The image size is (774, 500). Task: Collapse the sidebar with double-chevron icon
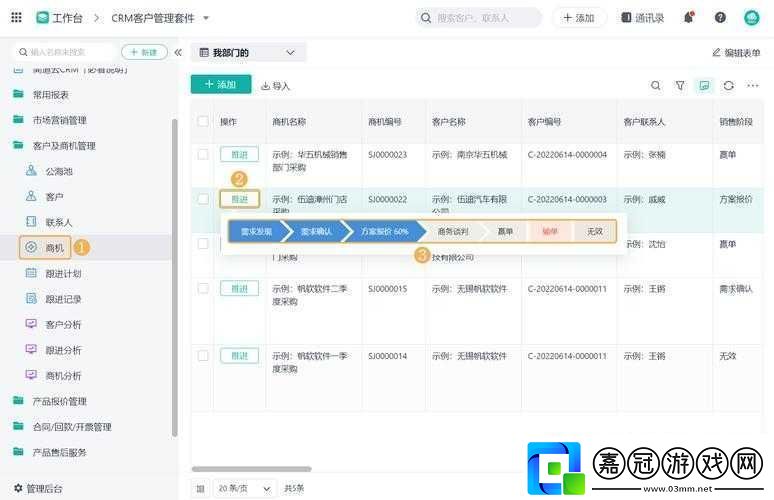tap(178, 52)
